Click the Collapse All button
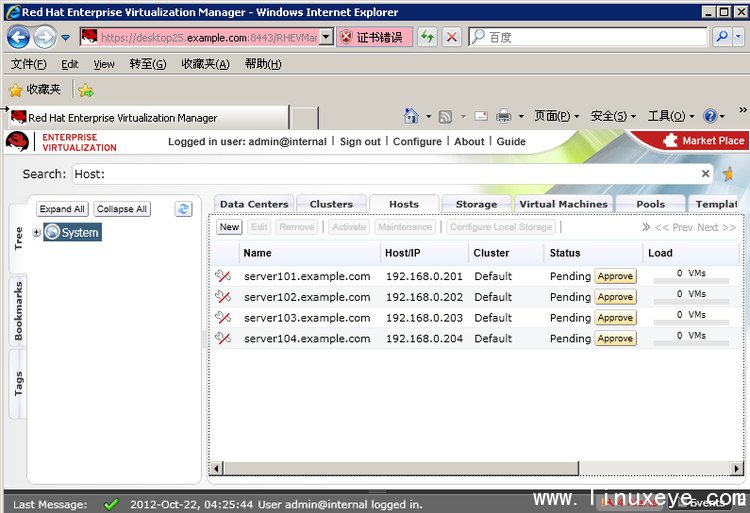This screenshot has height=513, width=750. tap(122, 209)
